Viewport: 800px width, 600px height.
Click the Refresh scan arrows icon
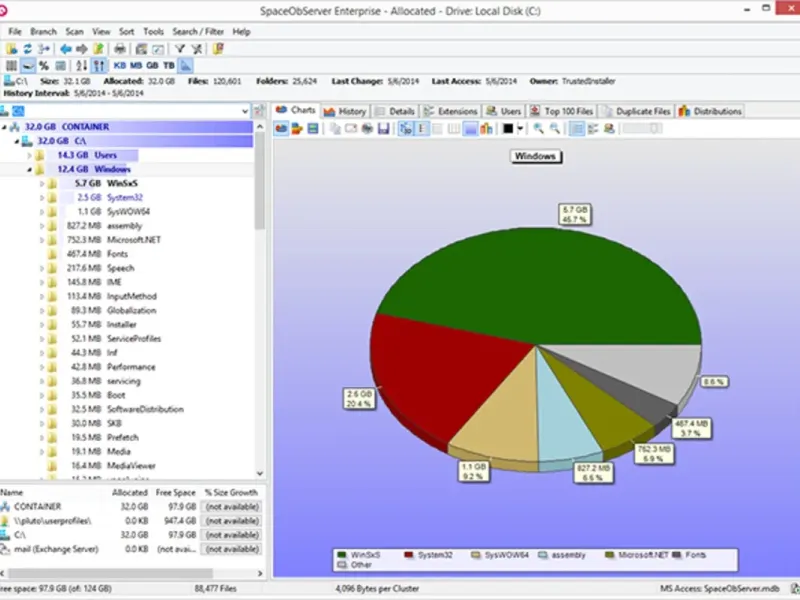(x=28, y=48)
